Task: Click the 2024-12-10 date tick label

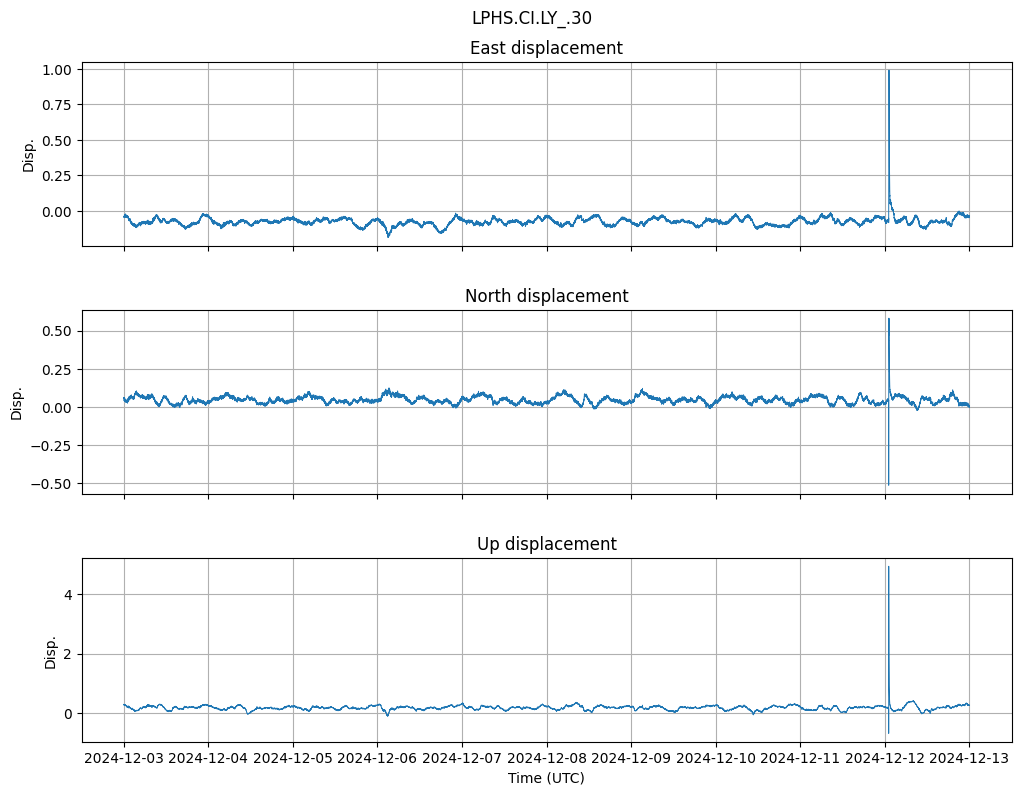Action: tap(715, 759)
